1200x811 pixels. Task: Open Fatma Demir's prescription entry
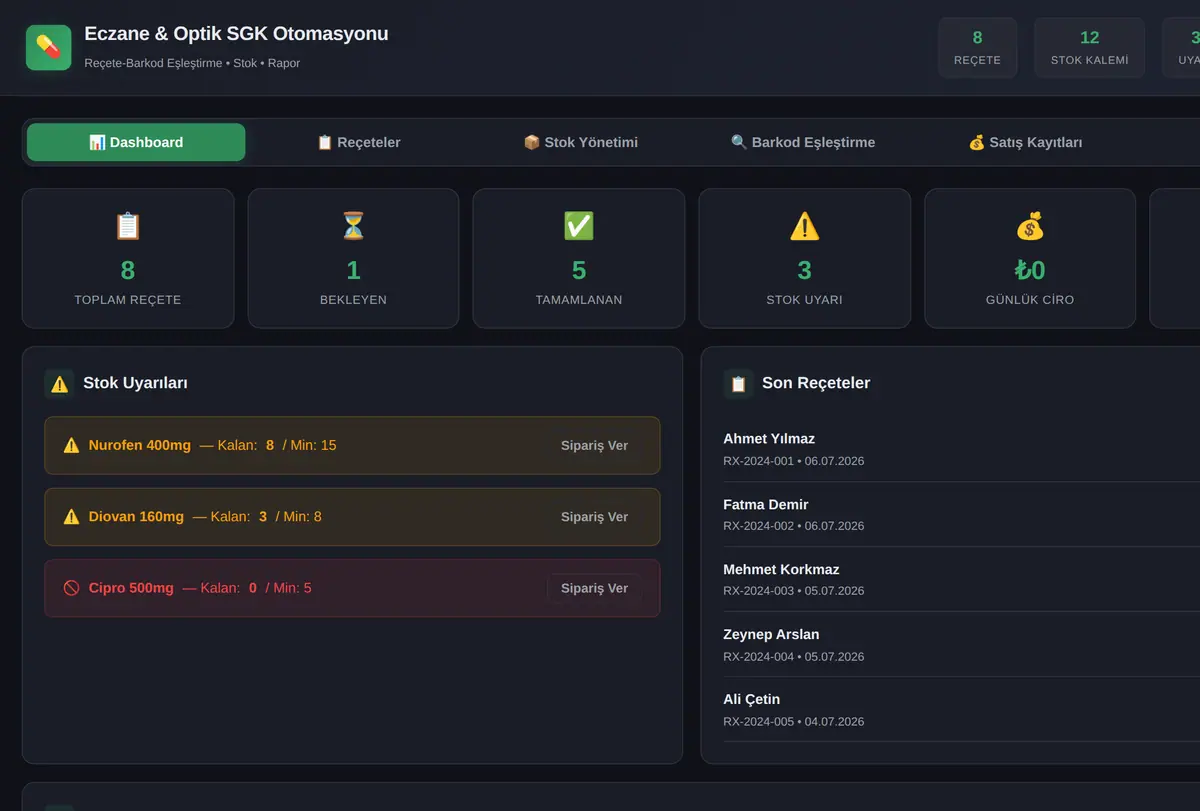[x=961, y=514]
